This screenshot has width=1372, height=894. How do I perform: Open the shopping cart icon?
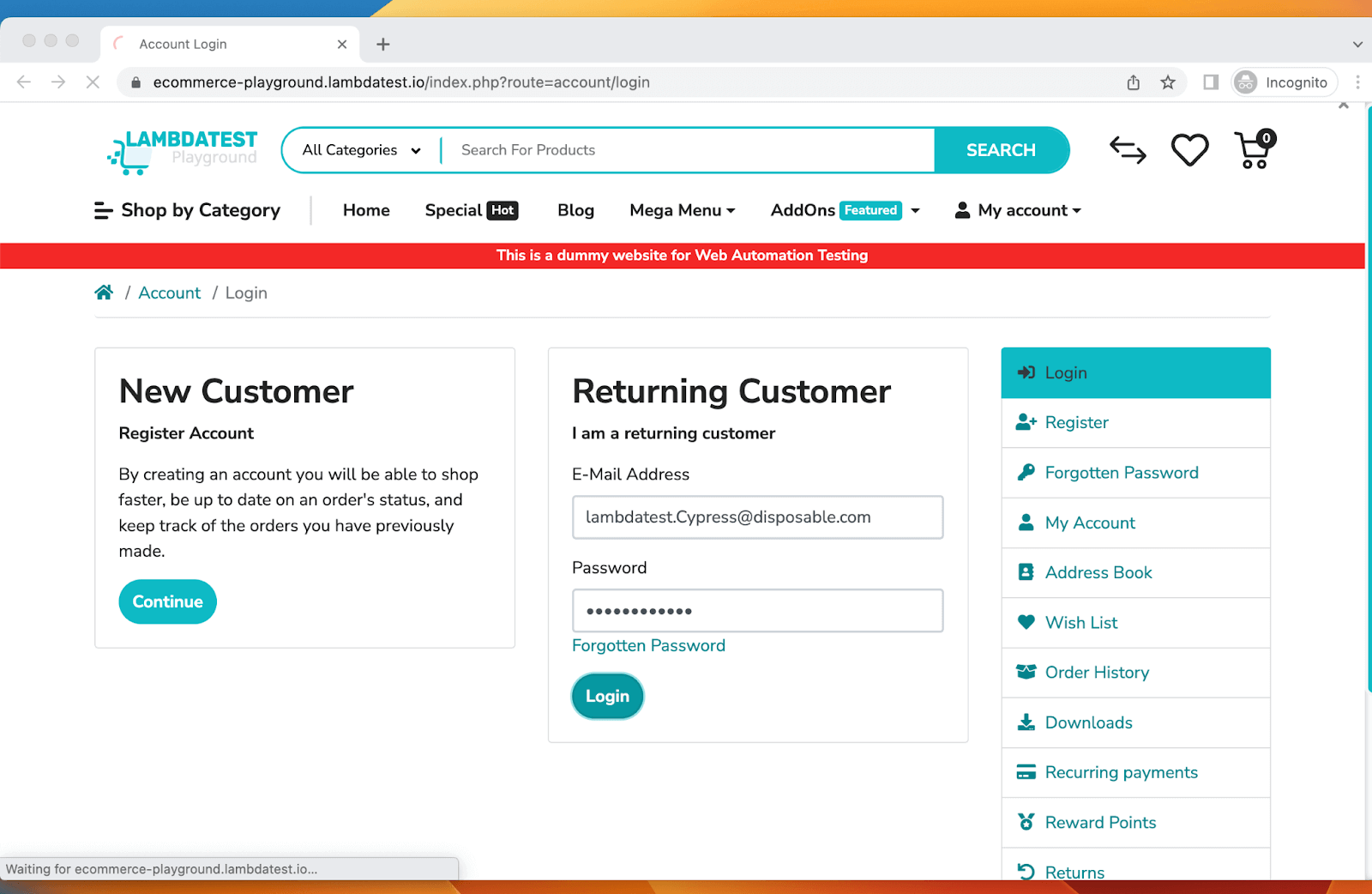[x=1255, y=149]
